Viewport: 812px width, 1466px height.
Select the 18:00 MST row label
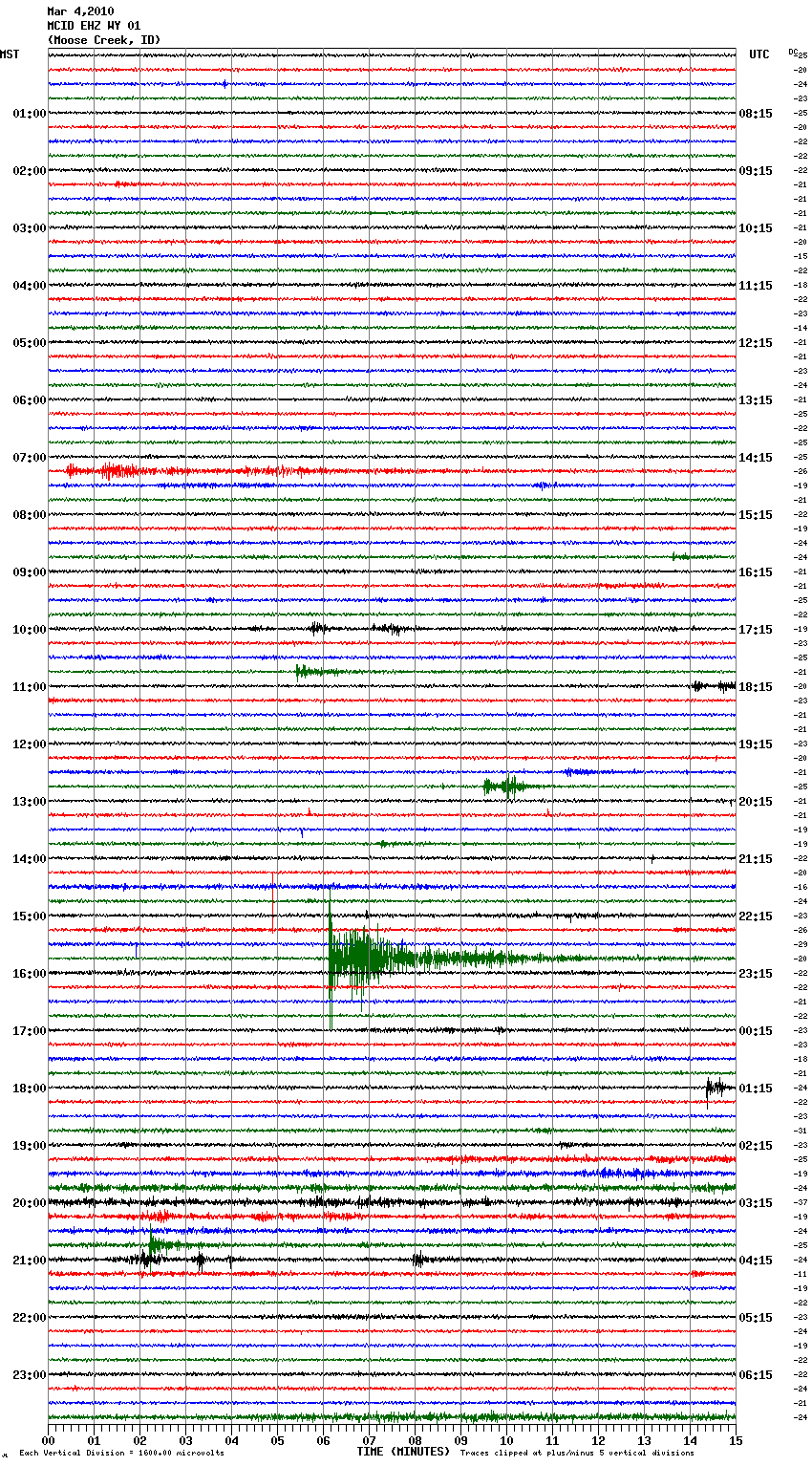[30, 1089]
